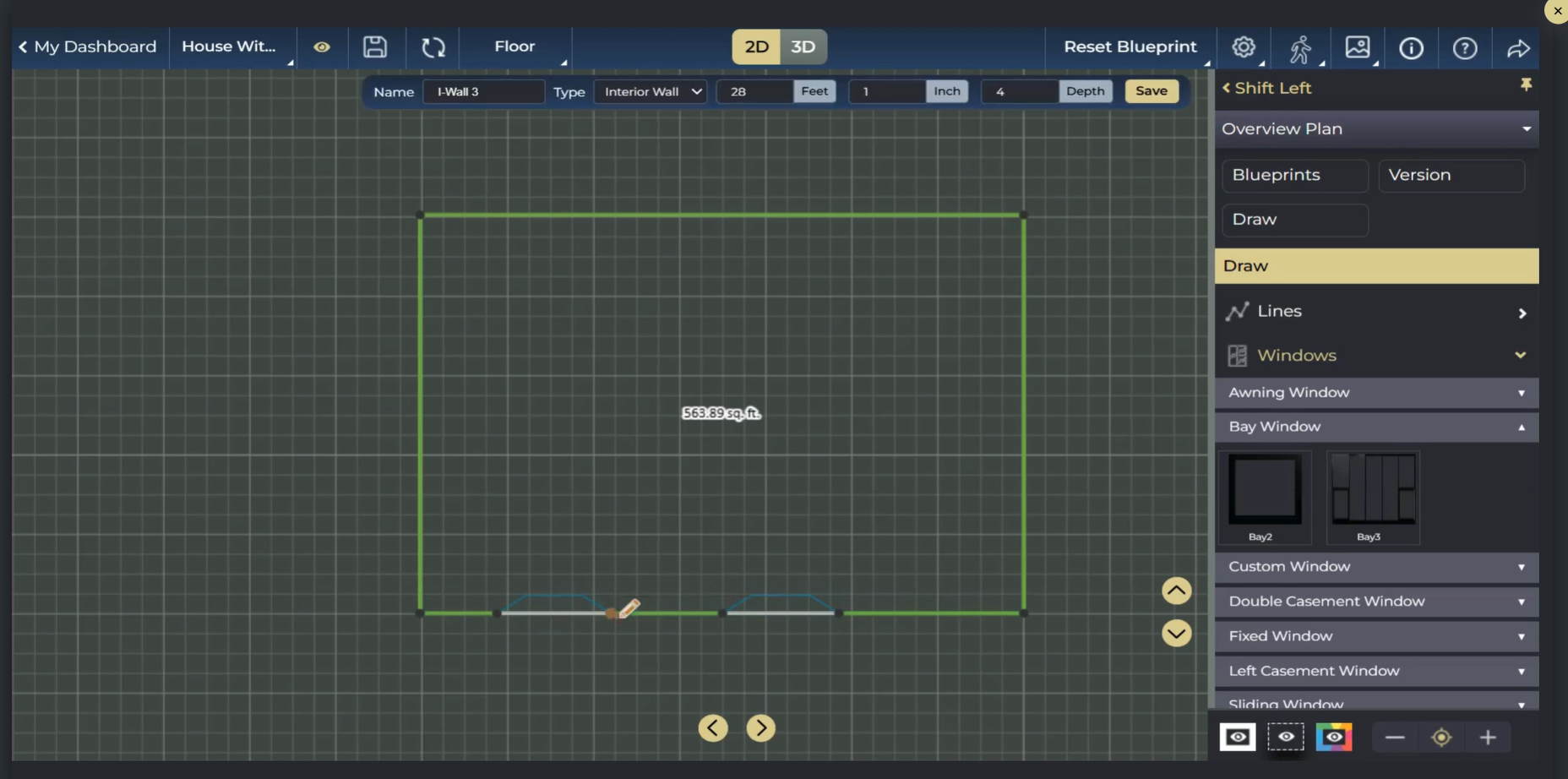This screenshot has width=1568, height=779.
Task: Open the image snapshot icon
Action: [1358, 47]
